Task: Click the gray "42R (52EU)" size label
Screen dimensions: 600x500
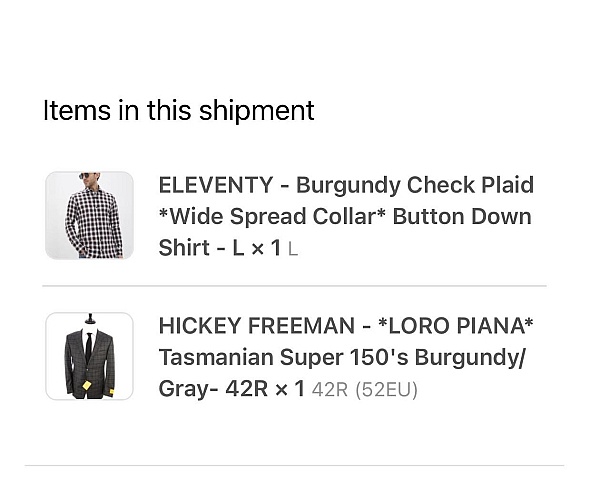Action: coord(364,390)
